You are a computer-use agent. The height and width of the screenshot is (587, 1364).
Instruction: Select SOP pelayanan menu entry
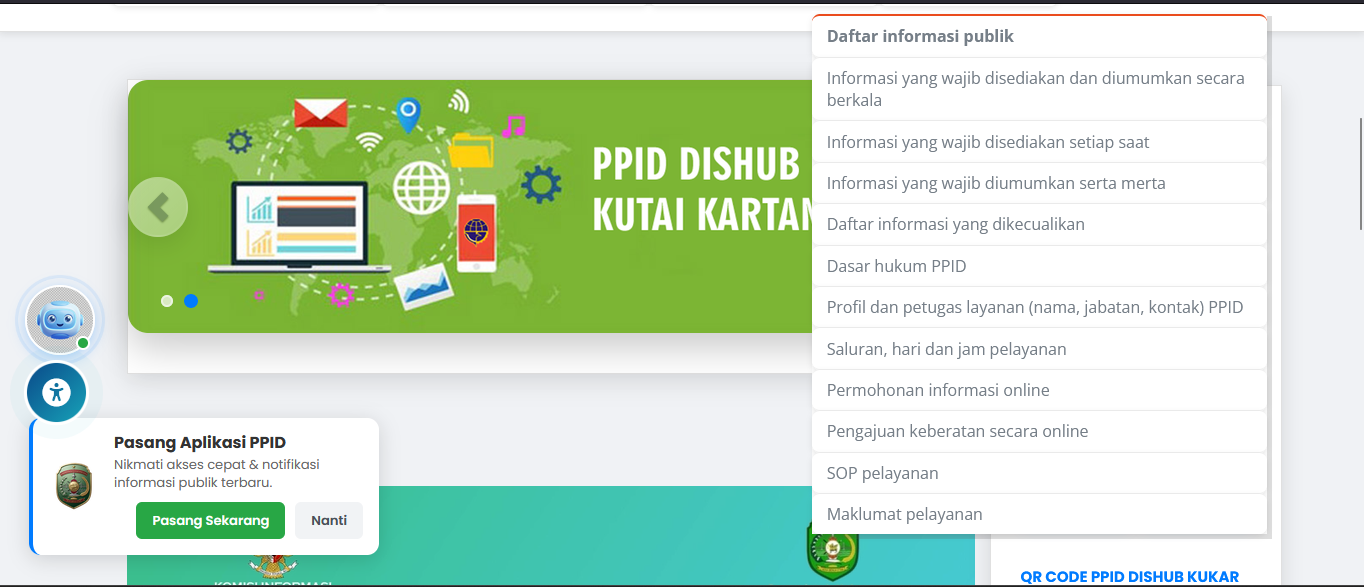point(1040,473)
